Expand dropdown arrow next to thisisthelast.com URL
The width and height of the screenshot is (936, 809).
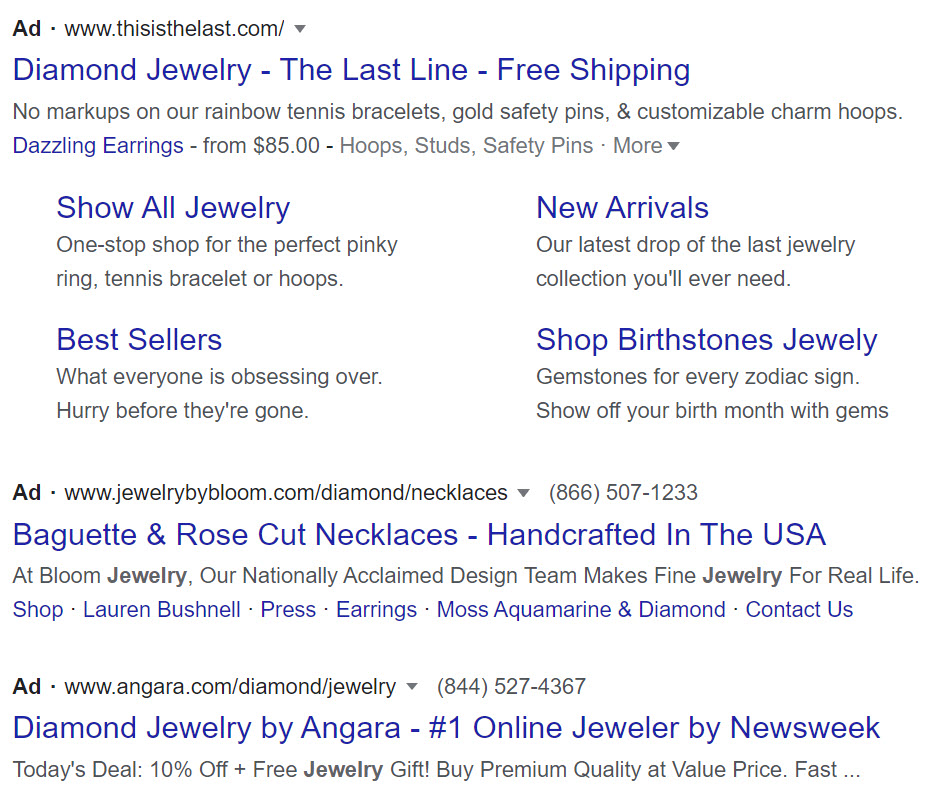300,29
